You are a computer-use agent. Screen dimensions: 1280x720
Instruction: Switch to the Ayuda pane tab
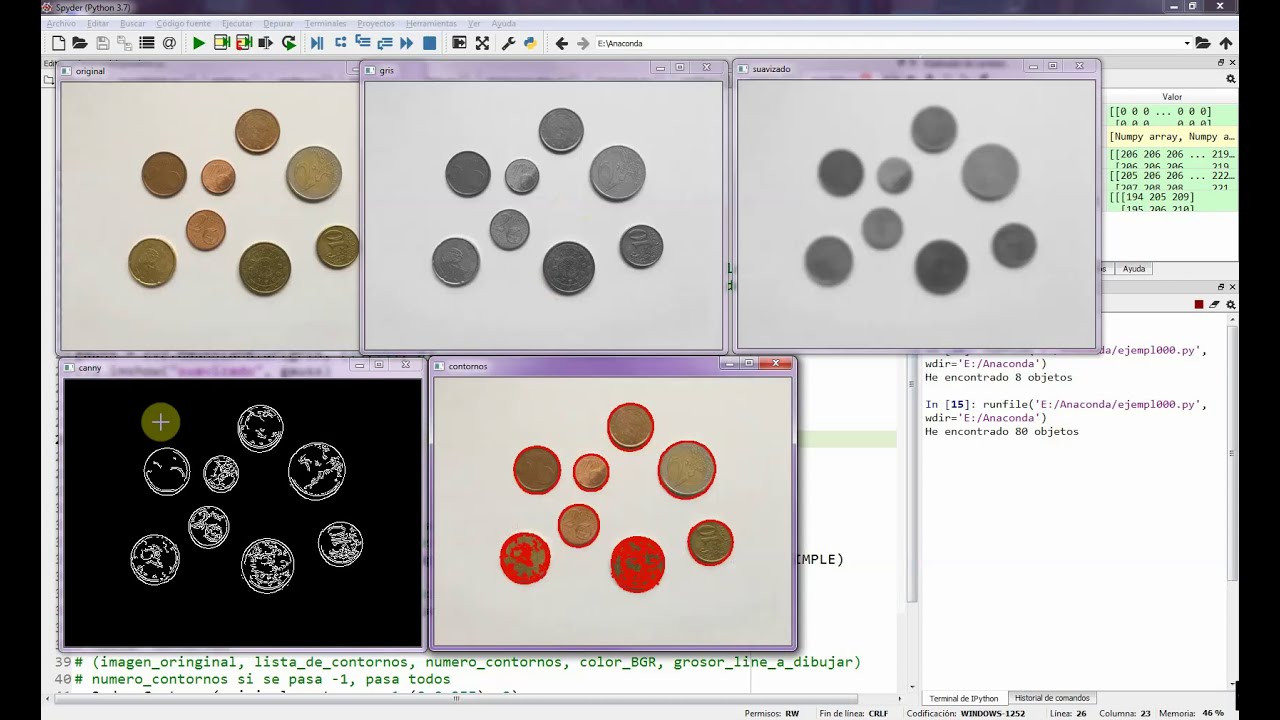(x=1134, y=268)
